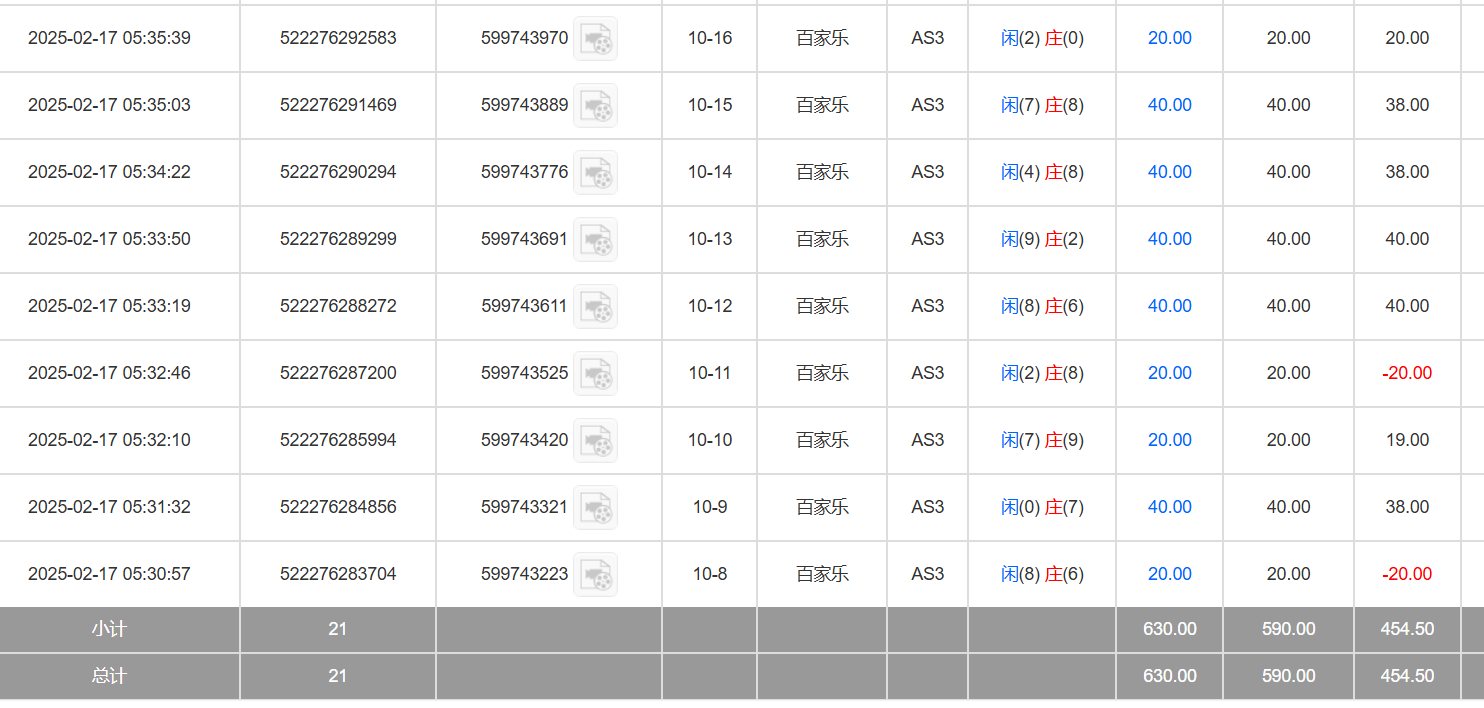Open replay icon next to 599743691
Screen dimensions: 1484x708
(595, 239)
